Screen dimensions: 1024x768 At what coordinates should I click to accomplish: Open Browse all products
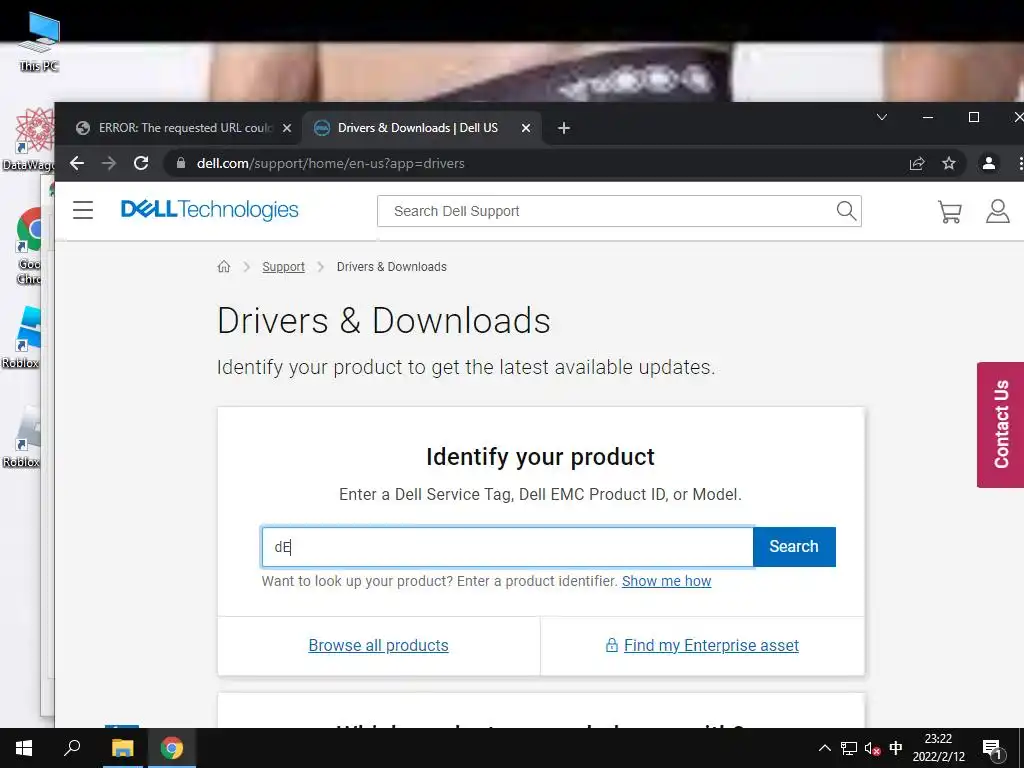378,645
